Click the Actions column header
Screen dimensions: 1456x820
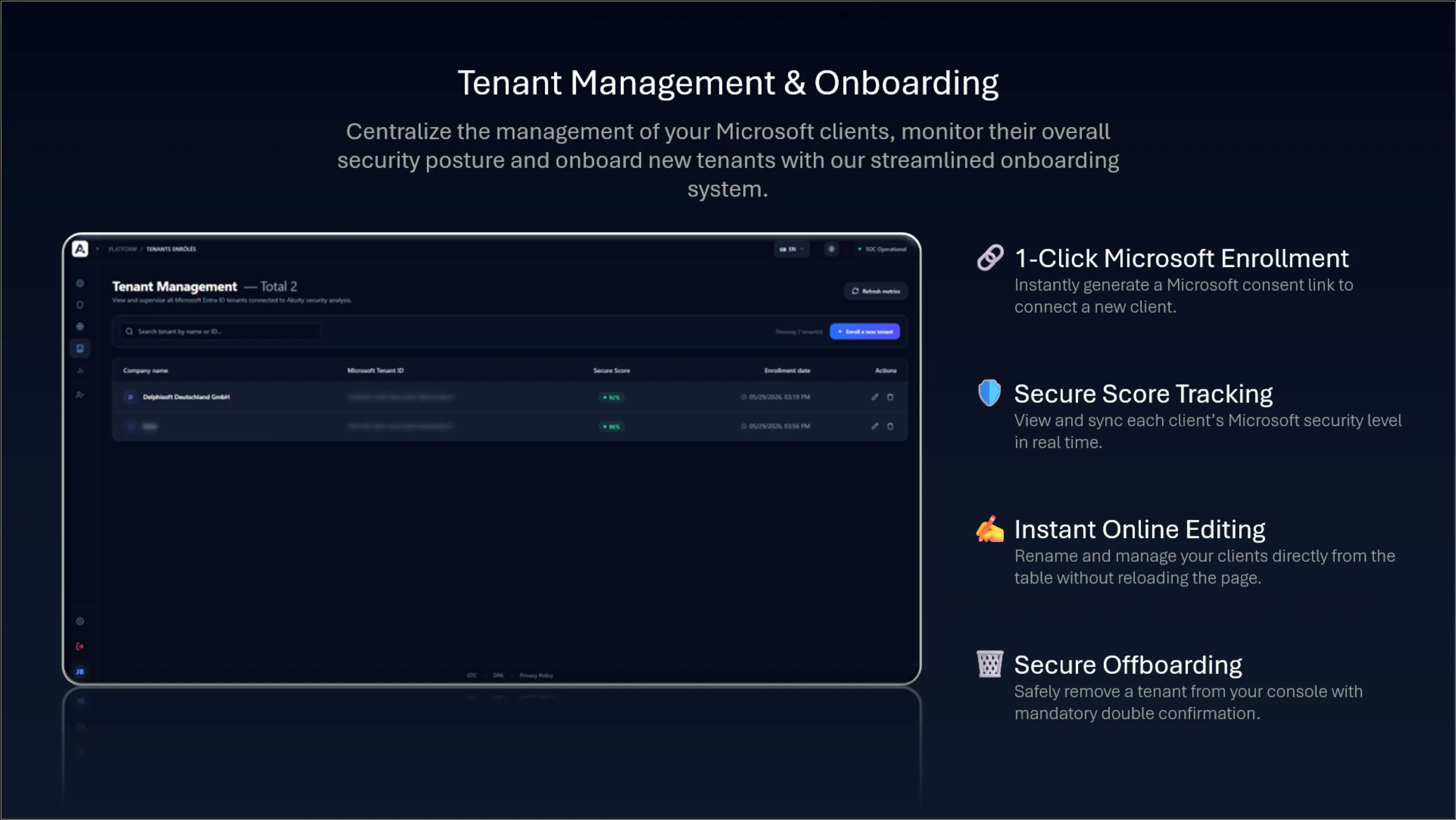[x=886, y=371]
